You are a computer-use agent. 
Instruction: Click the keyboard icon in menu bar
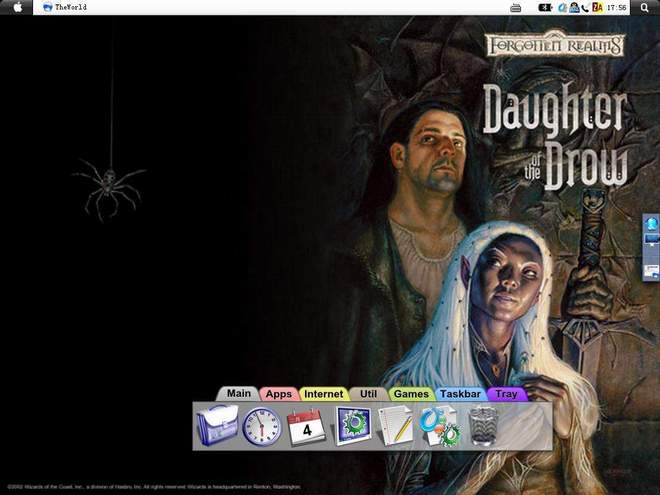tap(516, 8)
